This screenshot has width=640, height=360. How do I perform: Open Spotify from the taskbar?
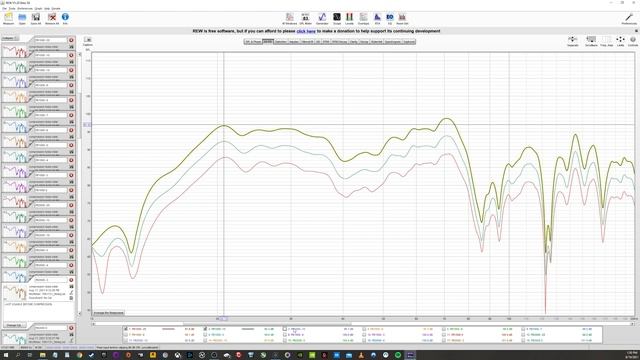(x=398, y=355)
